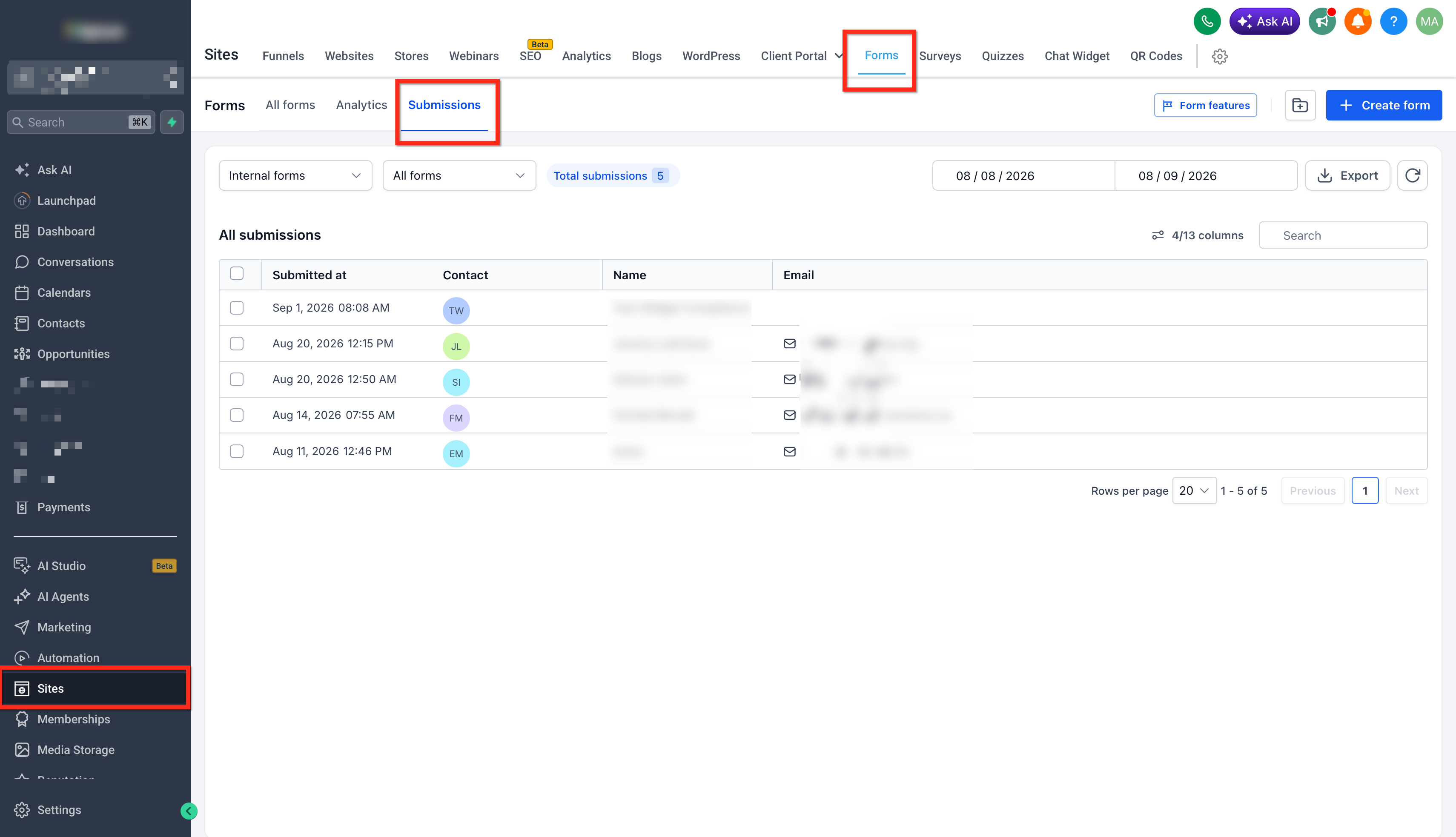Click the Export button

1347,175
